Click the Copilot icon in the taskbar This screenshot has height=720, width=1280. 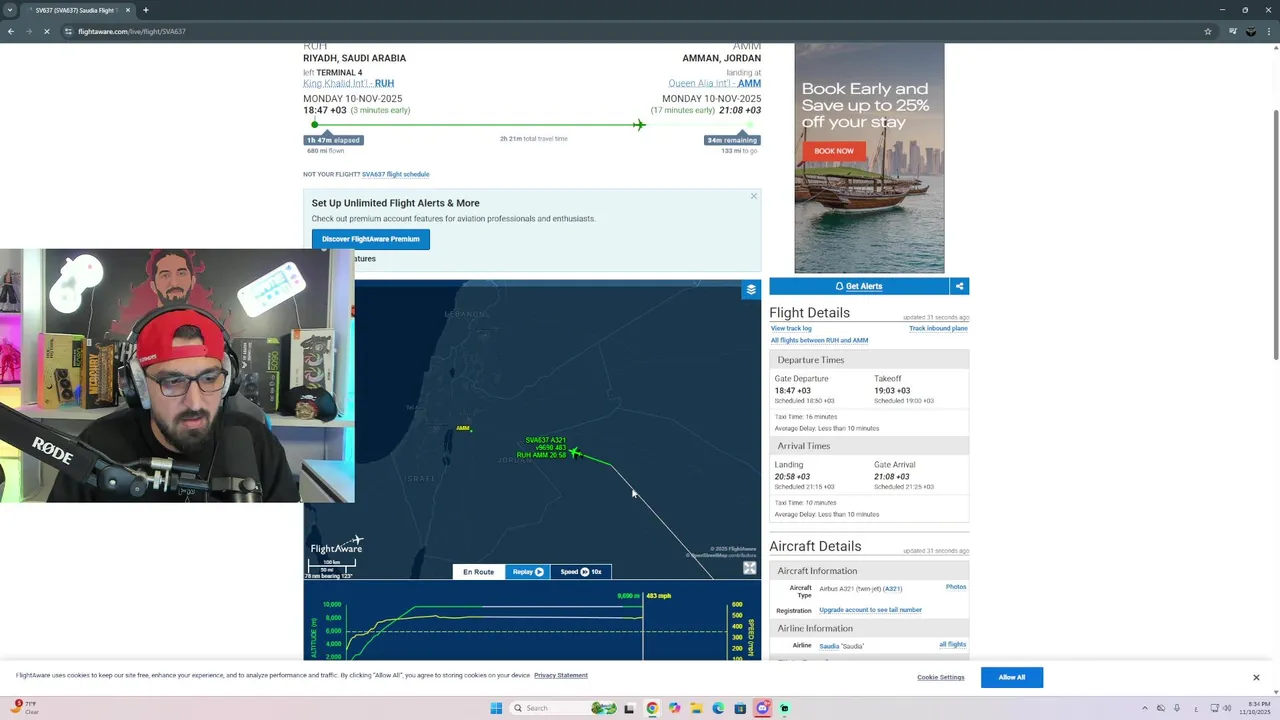click(x=674, y=708)
